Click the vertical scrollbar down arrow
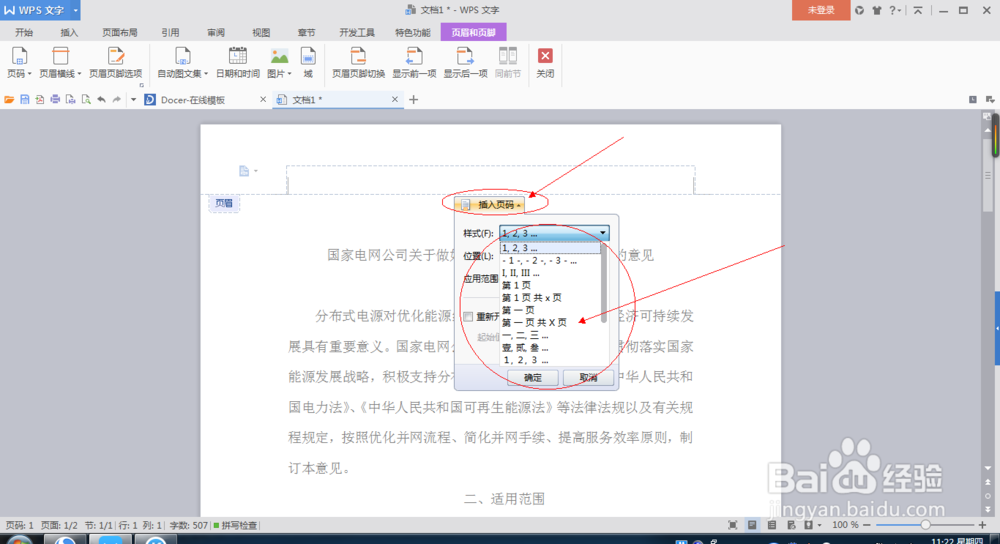This screenshot has width=1000, height=544. (x=988, y=469)
